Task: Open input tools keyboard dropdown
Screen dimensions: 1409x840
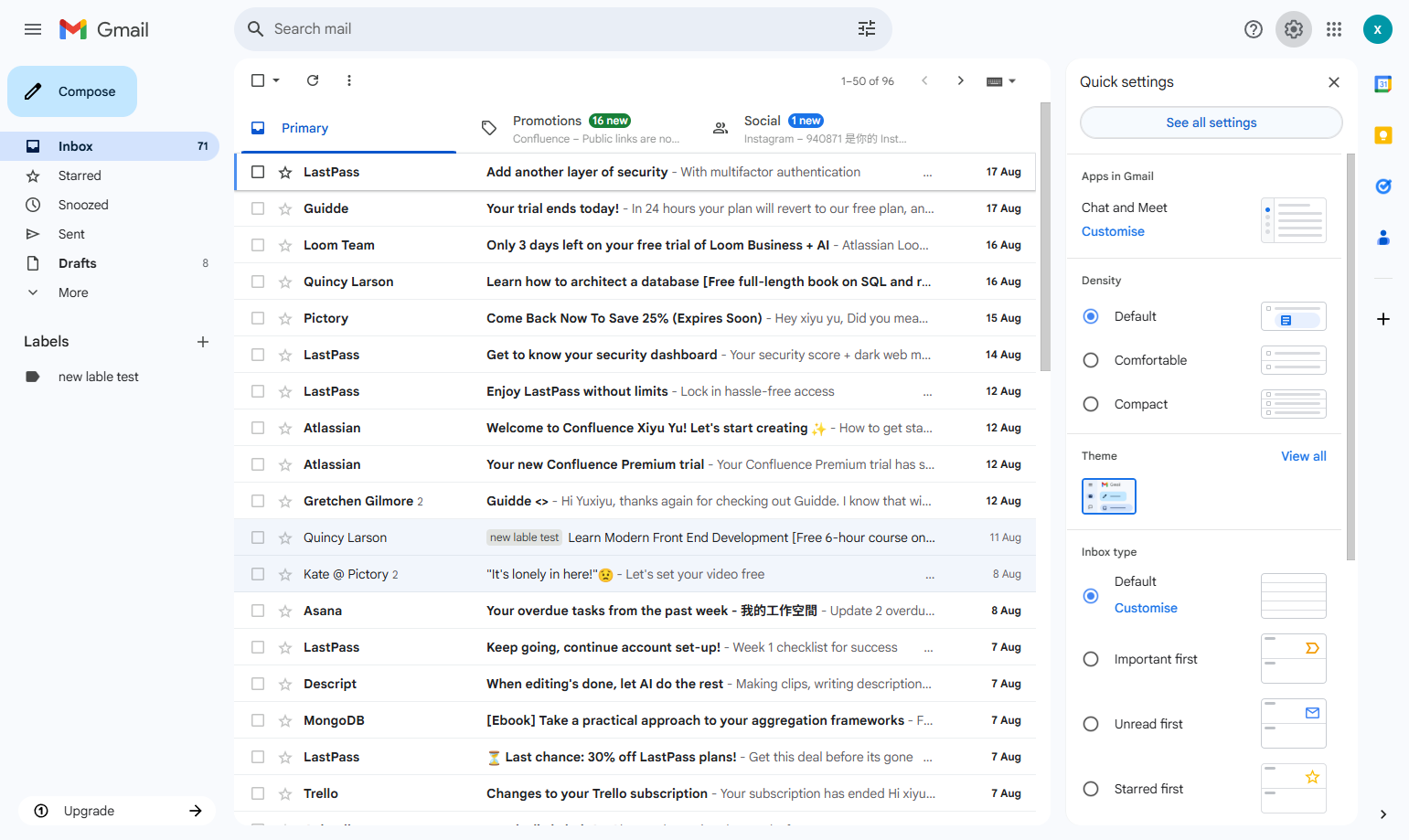Action: tap(1001, 81)
